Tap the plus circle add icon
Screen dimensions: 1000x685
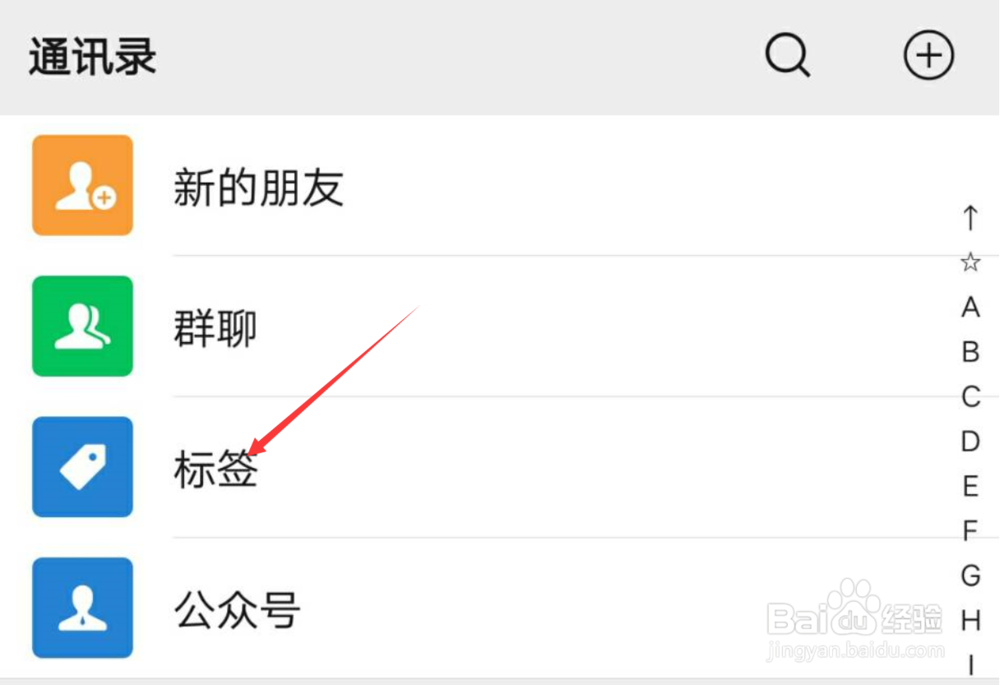[x=929, y=55]
